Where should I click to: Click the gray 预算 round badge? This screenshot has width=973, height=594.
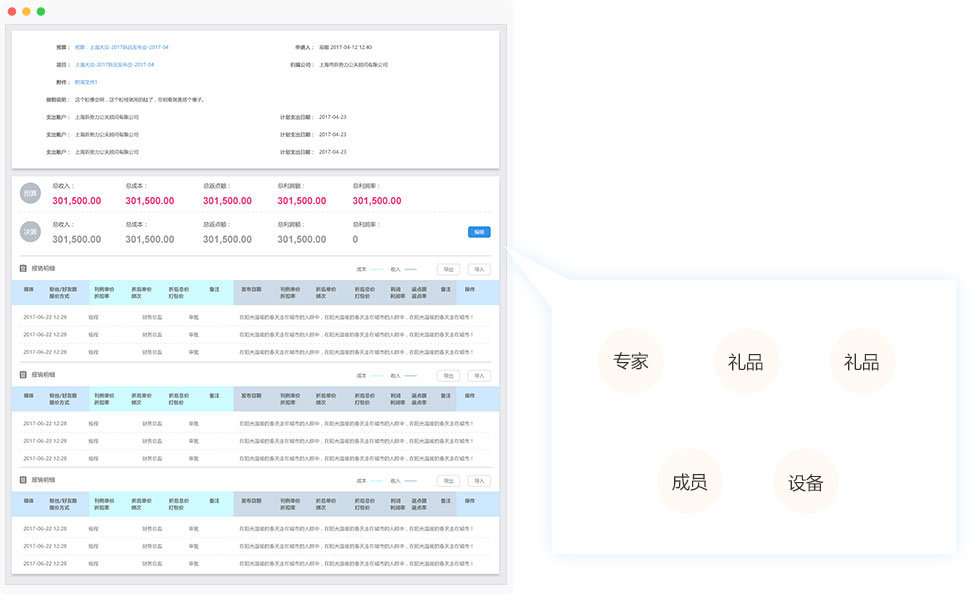[31, 193]
